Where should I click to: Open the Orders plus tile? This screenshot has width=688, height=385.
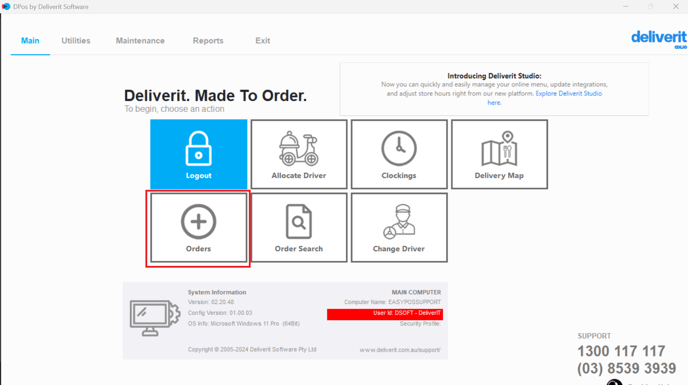[198, 228]
